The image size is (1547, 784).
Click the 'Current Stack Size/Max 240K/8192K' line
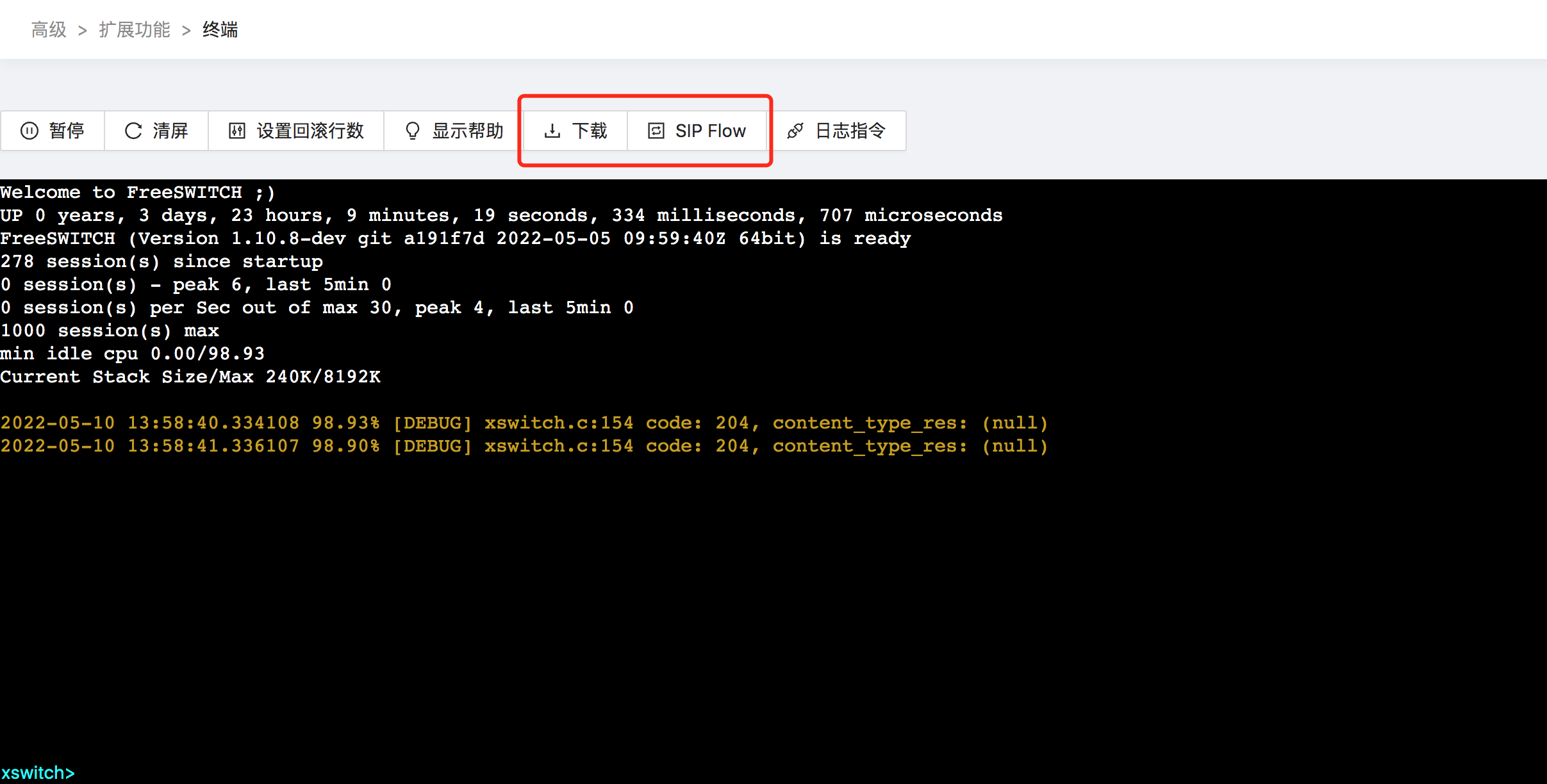pos(190,377)
